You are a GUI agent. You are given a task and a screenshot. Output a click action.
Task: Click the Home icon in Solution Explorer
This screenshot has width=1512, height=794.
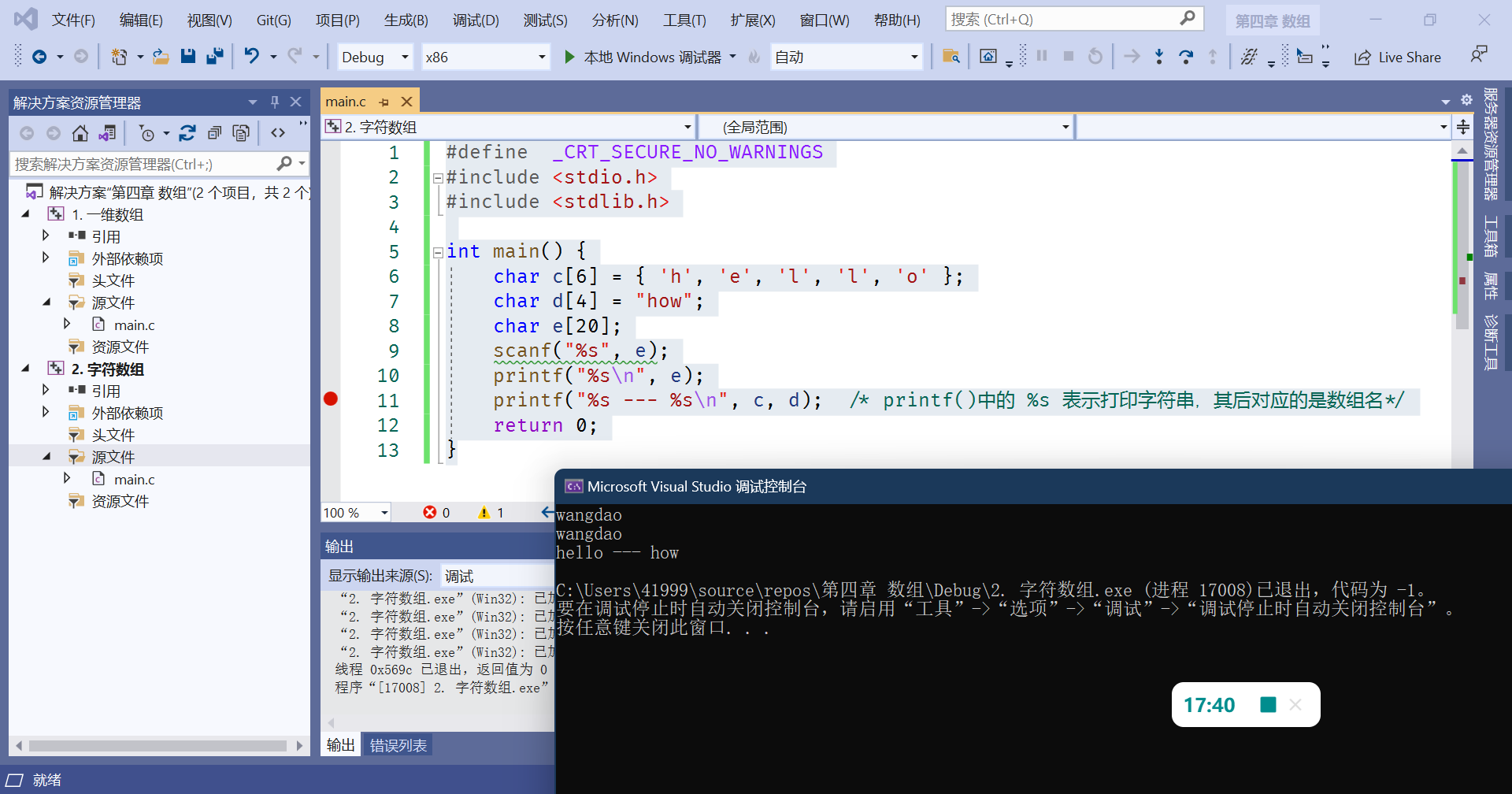pyautogui.click(x=80, y=133)
